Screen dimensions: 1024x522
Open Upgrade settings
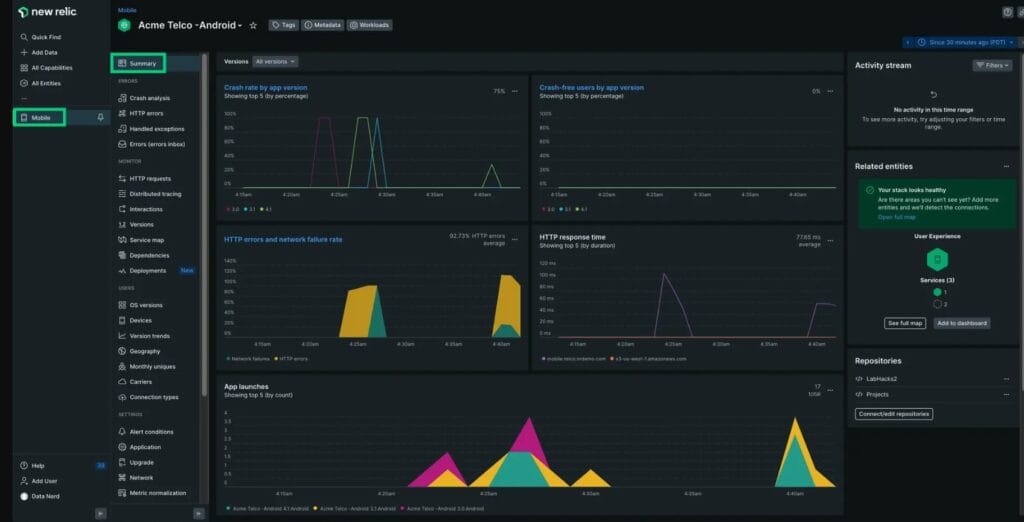pos(136,463)
